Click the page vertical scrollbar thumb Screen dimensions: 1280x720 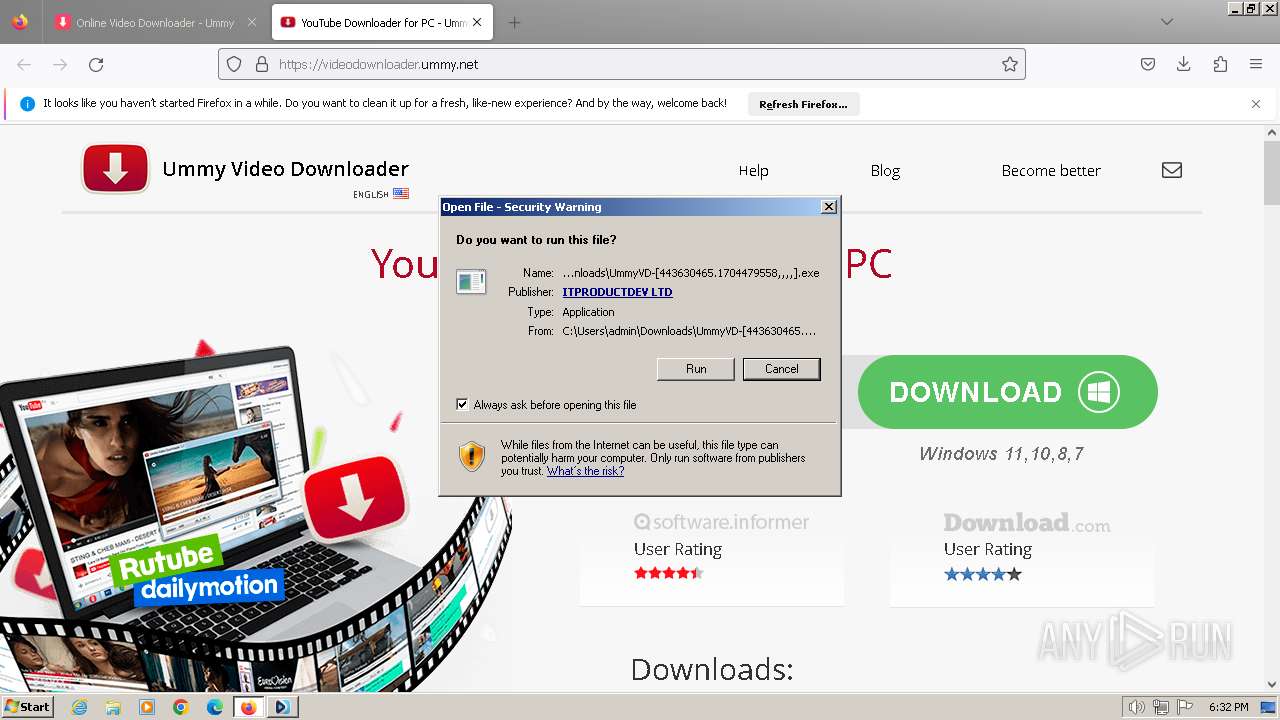click(1272, 172)
